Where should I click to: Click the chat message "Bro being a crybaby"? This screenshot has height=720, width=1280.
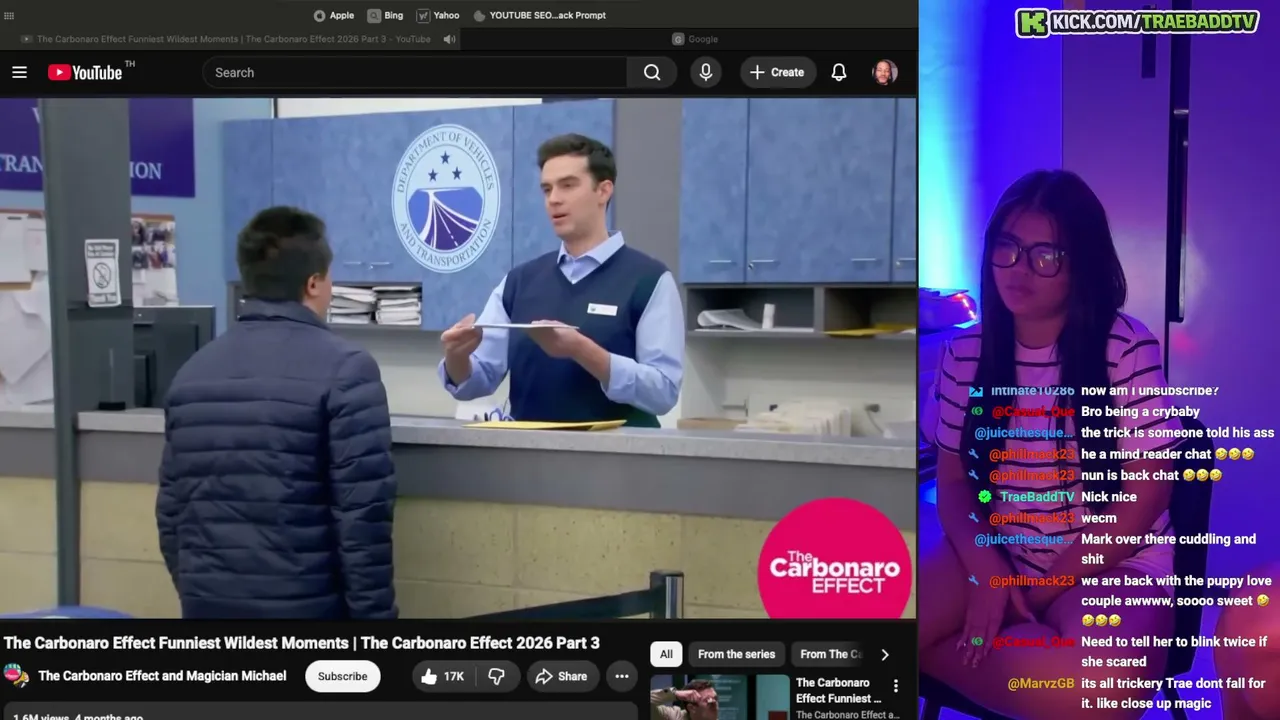pos(1140,412)
